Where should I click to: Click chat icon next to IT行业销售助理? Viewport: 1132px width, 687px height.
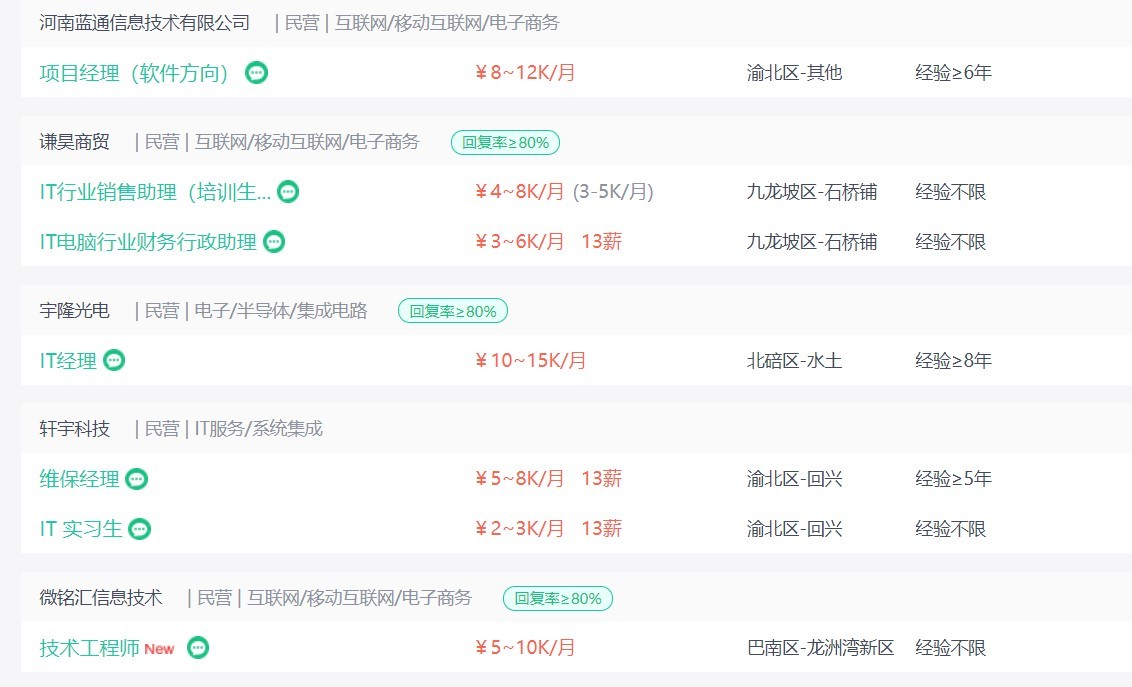tap(288, 192)
